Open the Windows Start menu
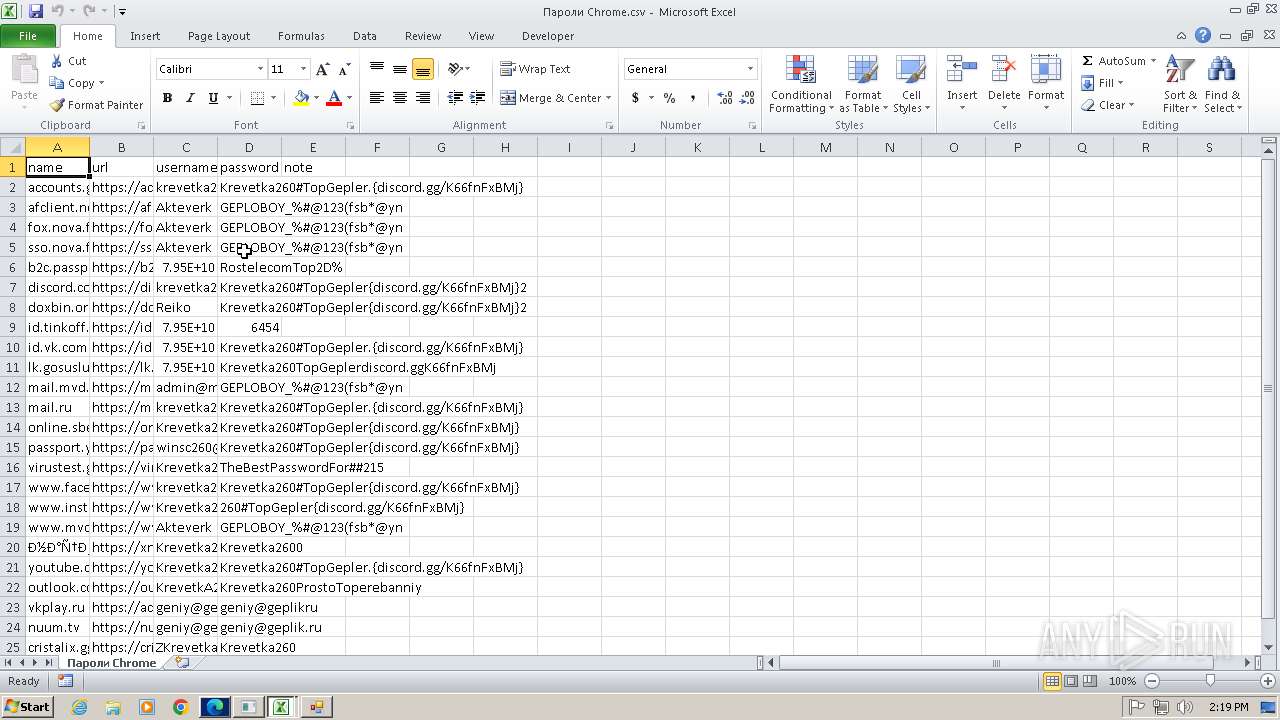Screen dimensions: 1280x720 (27, 707)
